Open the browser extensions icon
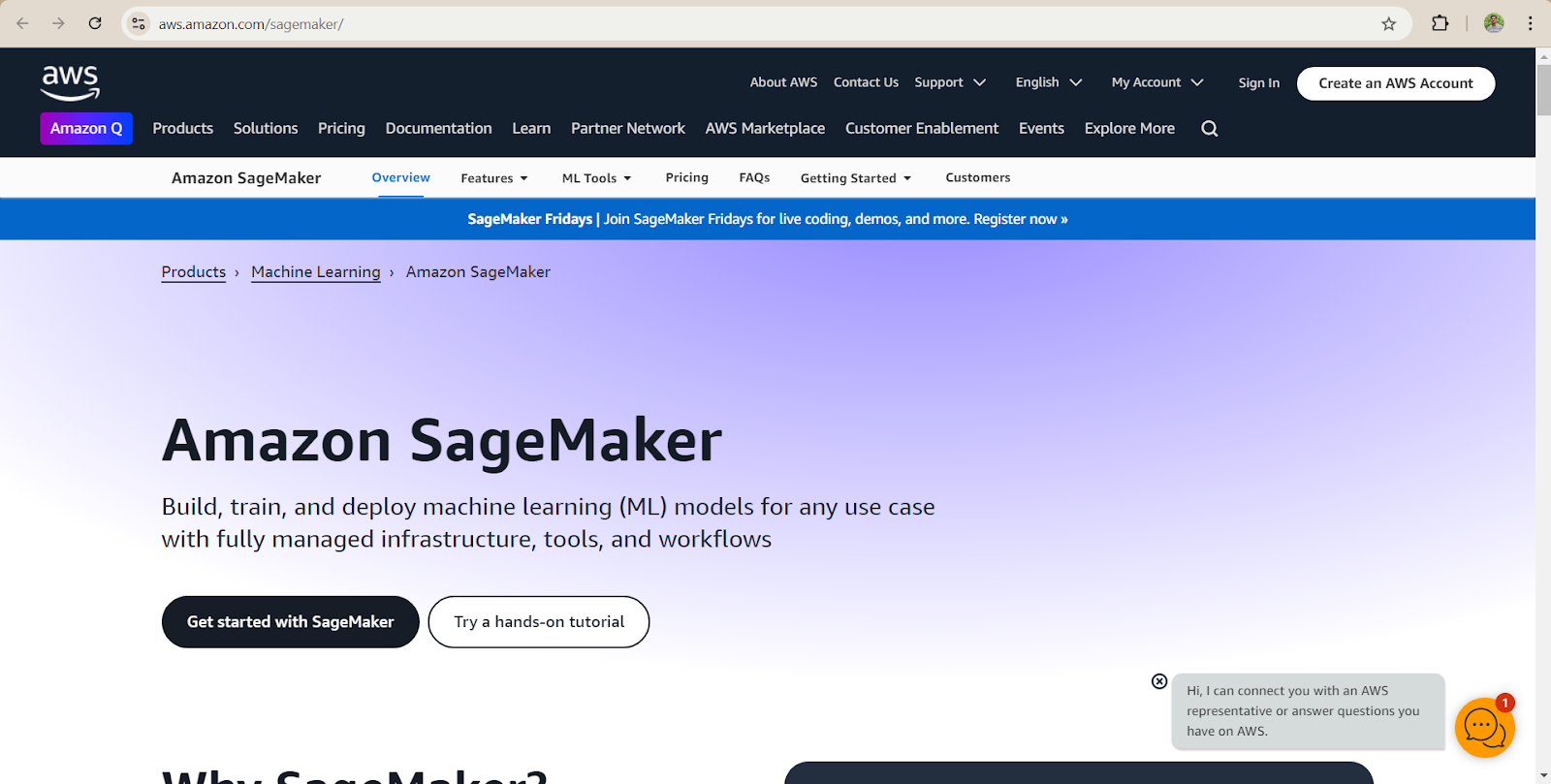Image resolution: width=1551 pixels, height=784 pixels. pos(1440,23)
